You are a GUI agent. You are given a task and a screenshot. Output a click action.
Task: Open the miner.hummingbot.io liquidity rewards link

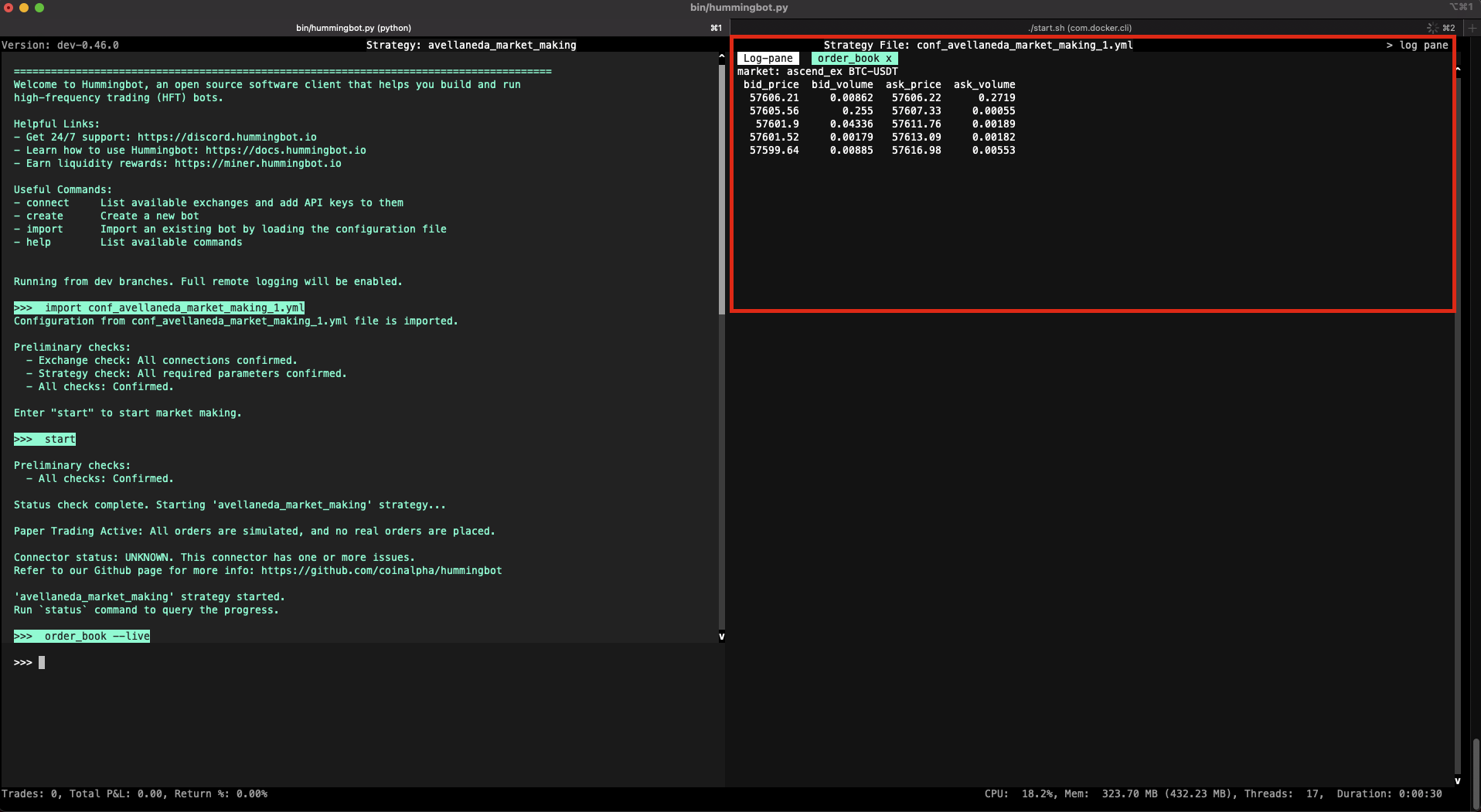coord(257,163)
